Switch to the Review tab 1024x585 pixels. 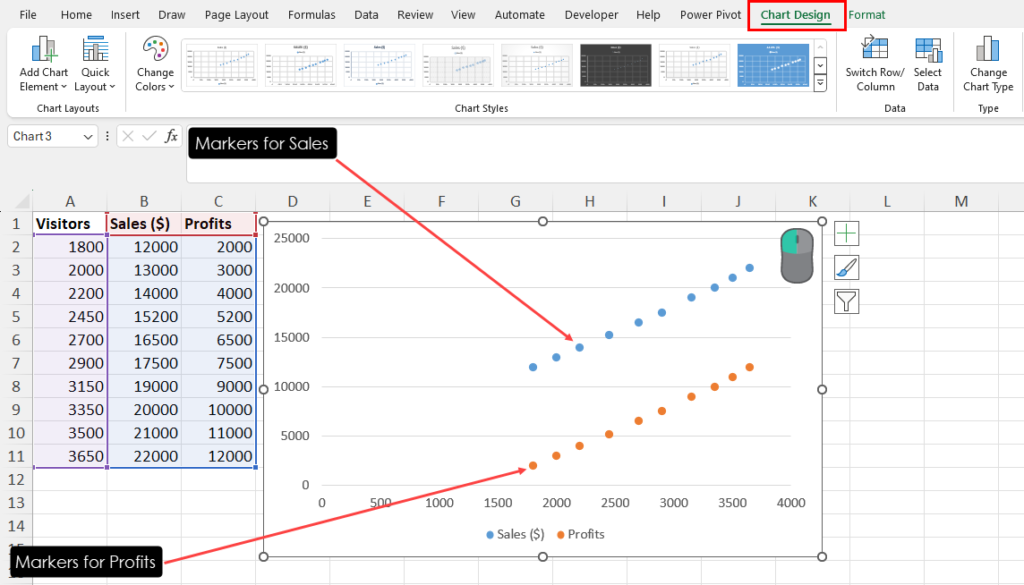tap(415, 14)
